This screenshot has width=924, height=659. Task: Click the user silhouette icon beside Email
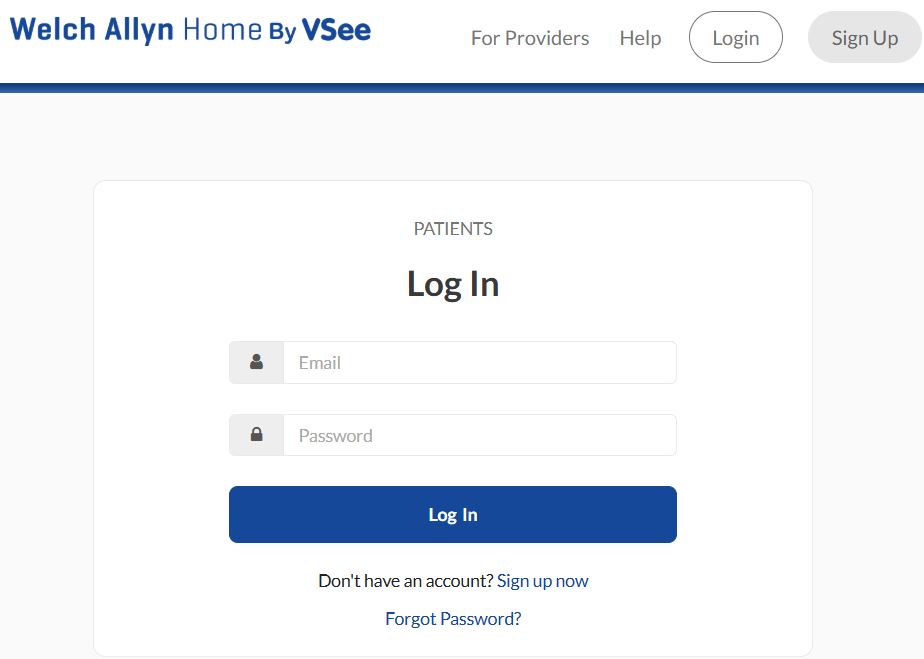click(256, 362)
